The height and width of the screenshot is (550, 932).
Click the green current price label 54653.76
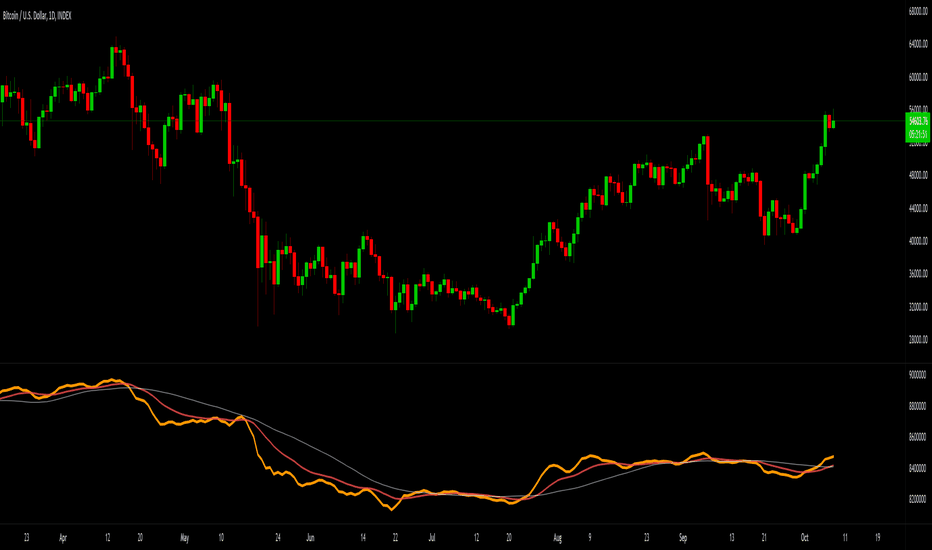coord(918,121)
